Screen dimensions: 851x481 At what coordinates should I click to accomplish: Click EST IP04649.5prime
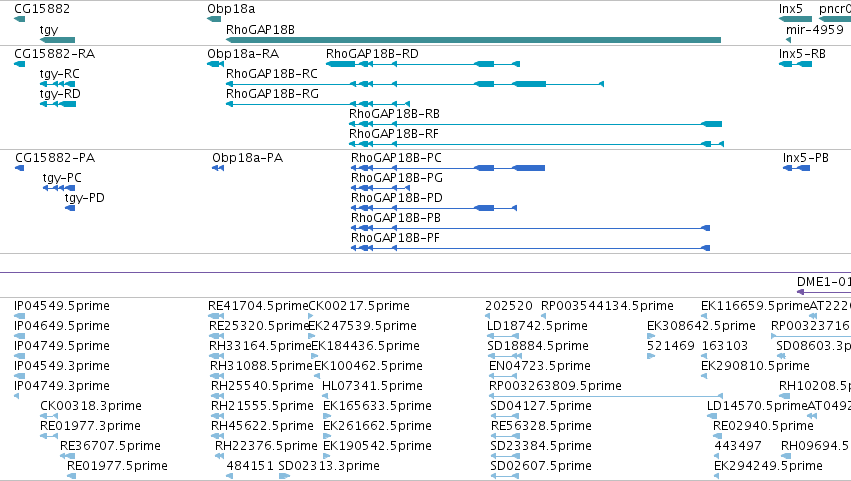[x=62, y=326]
